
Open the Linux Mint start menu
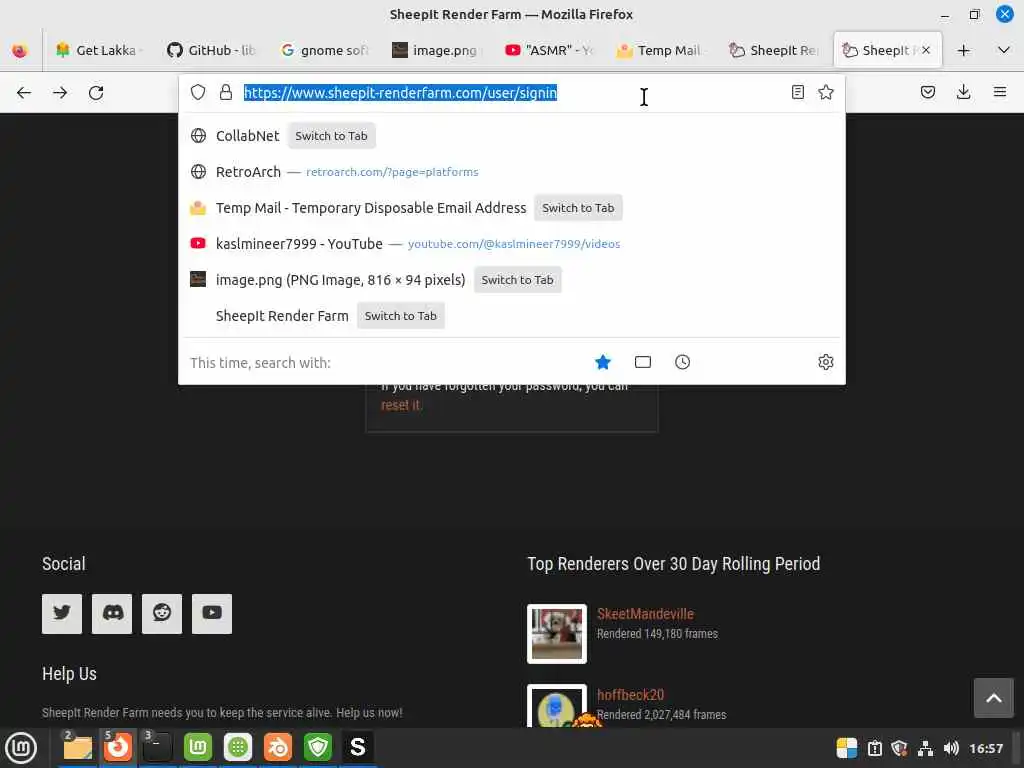21,748
